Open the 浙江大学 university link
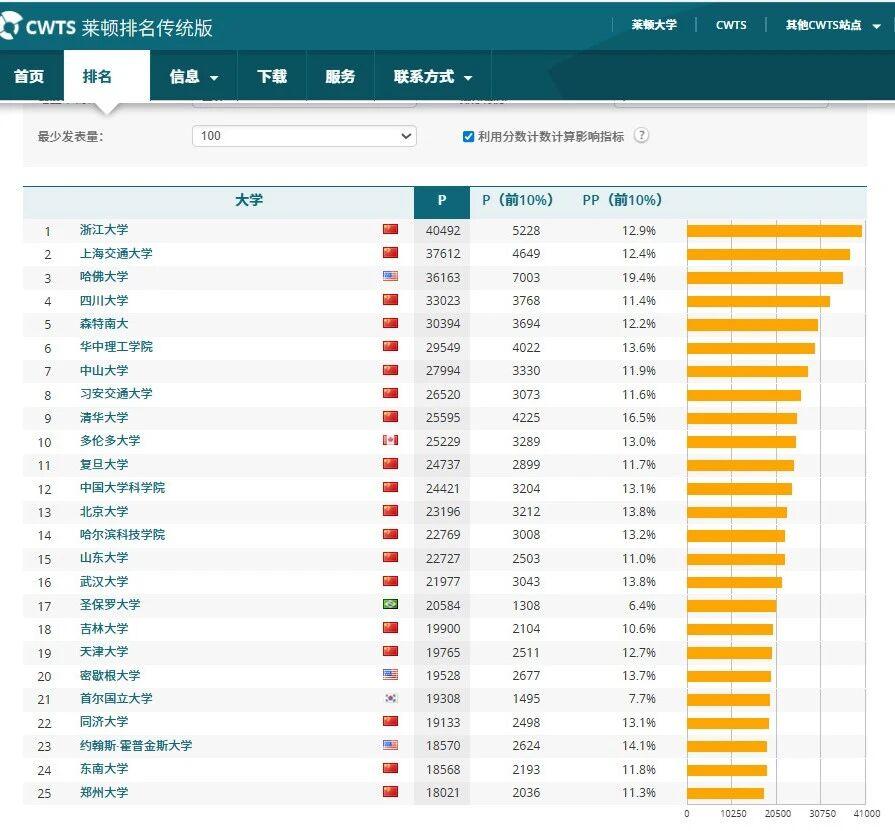The width and height of the screenshot is (895, 831). tap(104, 230)
